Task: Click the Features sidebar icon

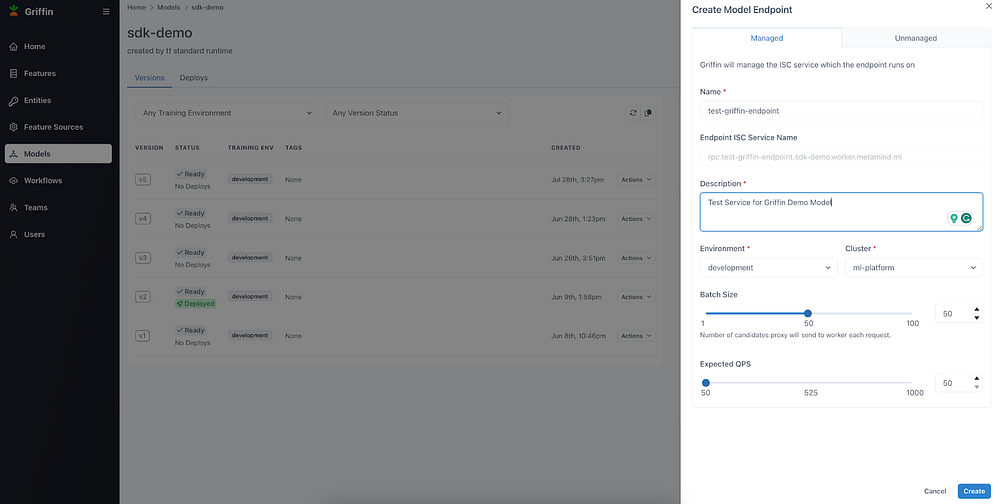Action: click(13, 73)
